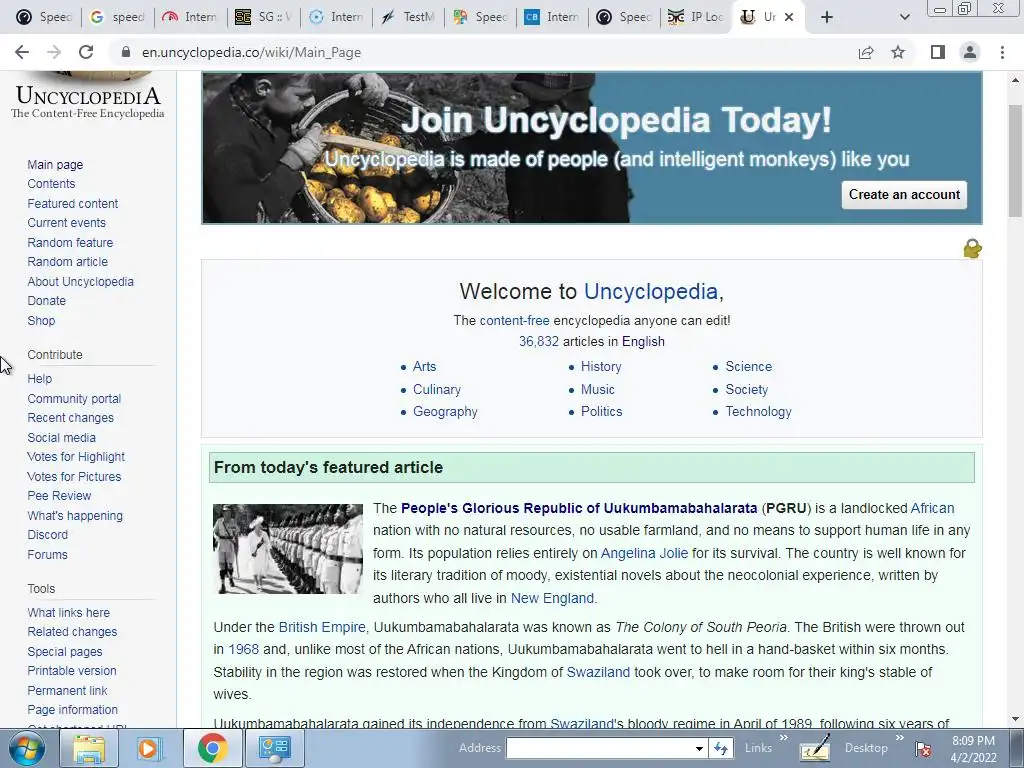Open the New England link

(552, 598)
